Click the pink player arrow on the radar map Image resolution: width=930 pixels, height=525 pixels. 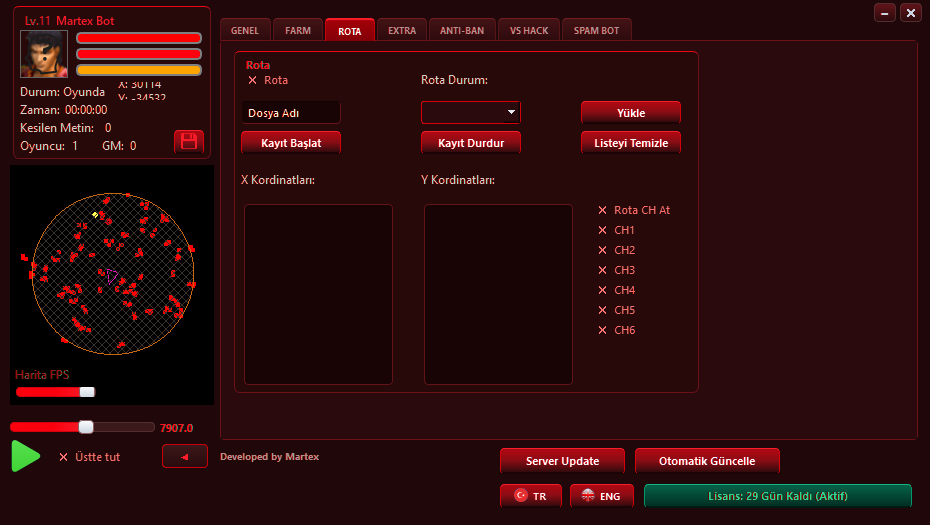tap(112, 276)
